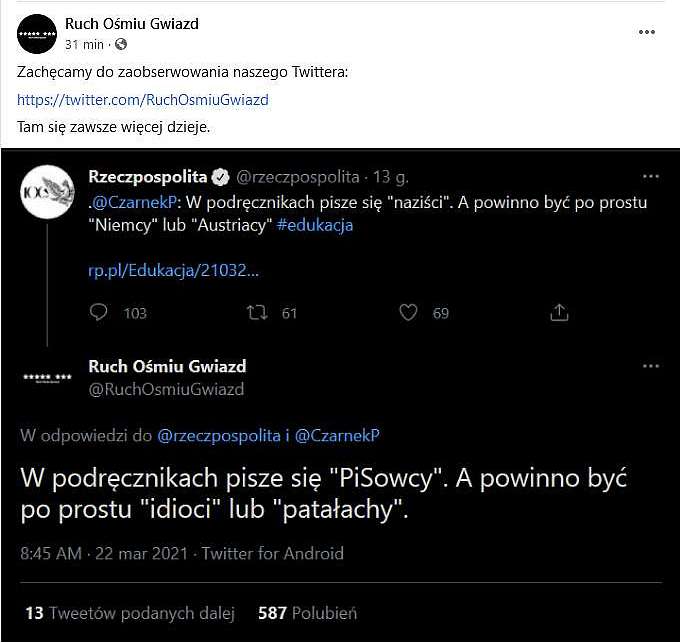Click the Rzeczpospolita avatar thumbnail
The height and width of the screenshot is (642, 680).
click(x=47, y=192)
